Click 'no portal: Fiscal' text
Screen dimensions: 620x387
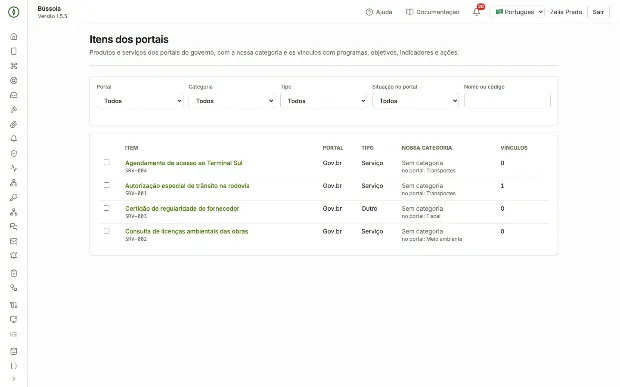[421, 216]
